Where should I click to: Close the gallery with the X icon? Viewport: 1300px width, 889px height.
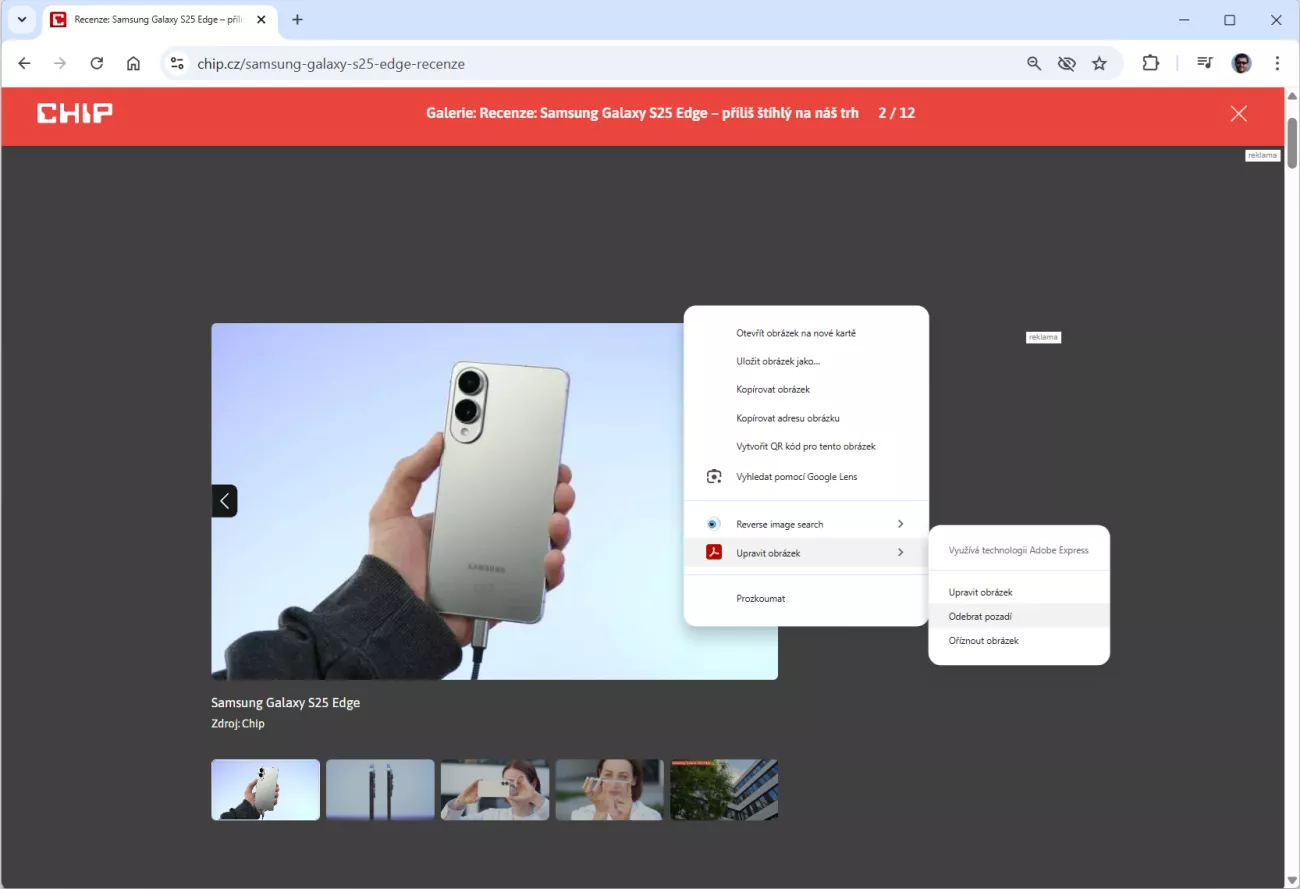(1238, 113)
